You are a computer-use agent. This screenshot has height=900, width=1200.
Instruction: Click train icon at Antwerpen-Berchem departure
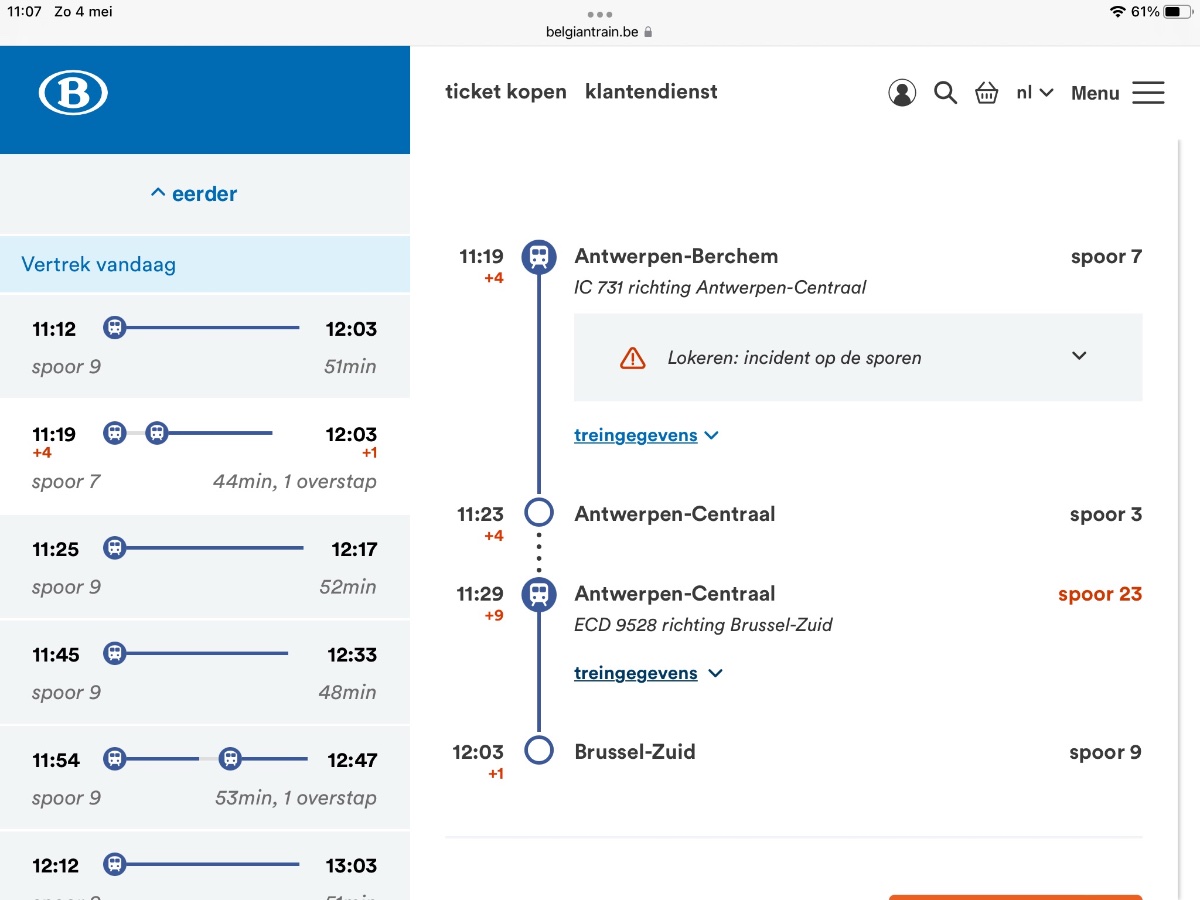point(539,257)
